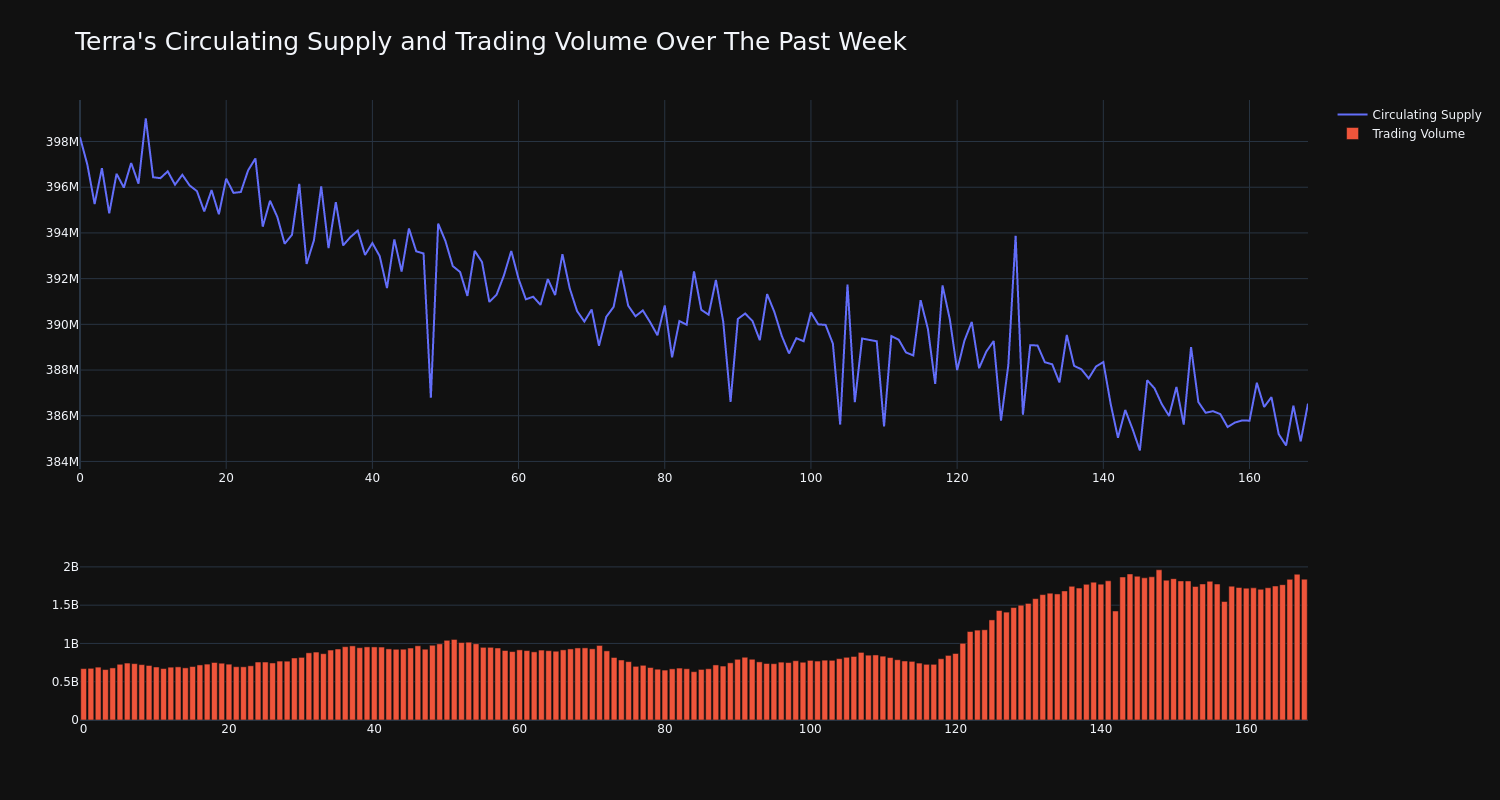Image resolution: width=1500 pixels, height=800 pixels.
Task: Click the 396M y-axis label
Action: pyautogui.click(x=62, y=187)
